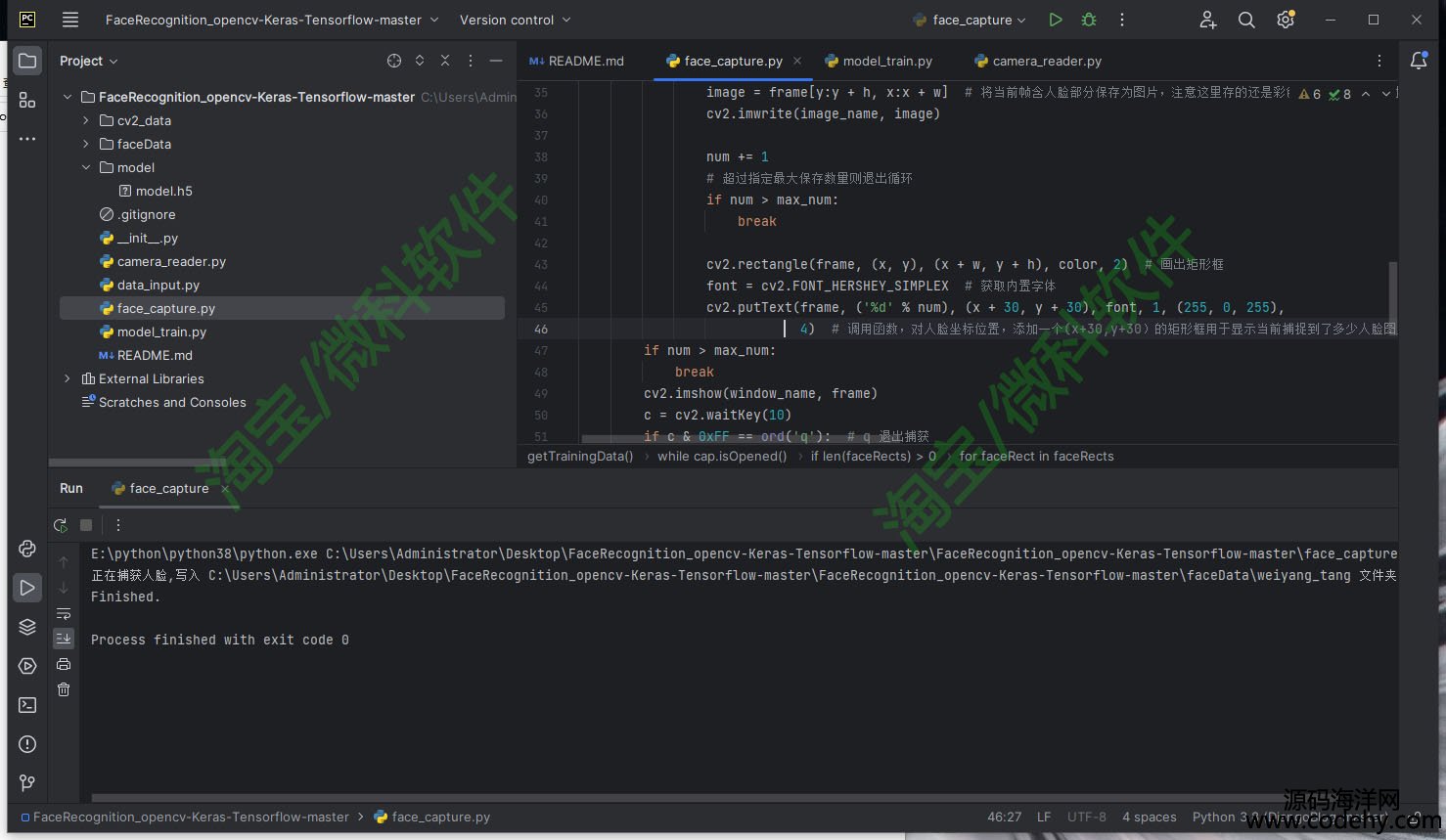Rerun face_capture in Run panel

click(61, 525)
